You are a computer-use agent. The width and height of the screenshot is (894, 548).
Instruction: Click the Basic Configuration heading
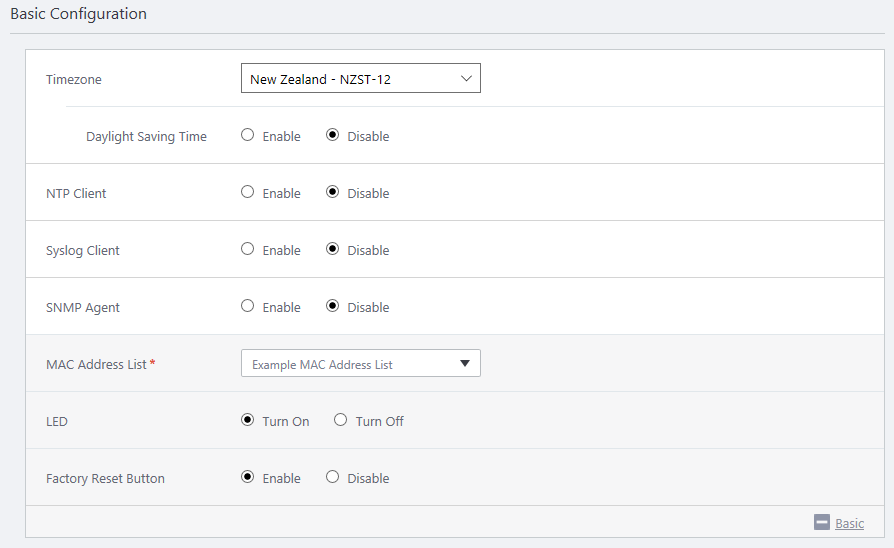pyautogui.click(x=78, y=14)
